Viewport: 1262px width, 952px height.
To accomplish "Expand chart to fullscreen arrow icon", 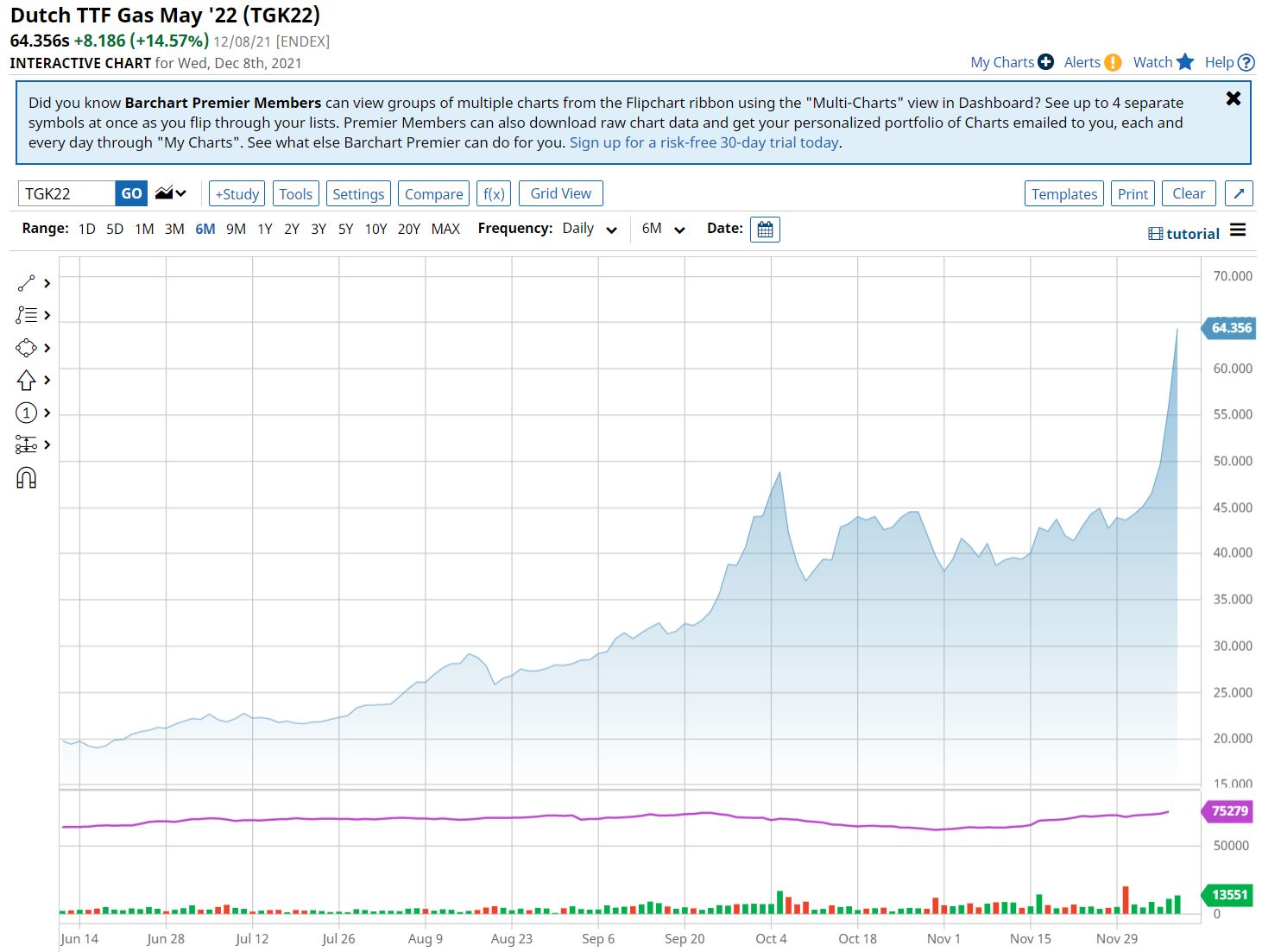I will click(1239, 193).
